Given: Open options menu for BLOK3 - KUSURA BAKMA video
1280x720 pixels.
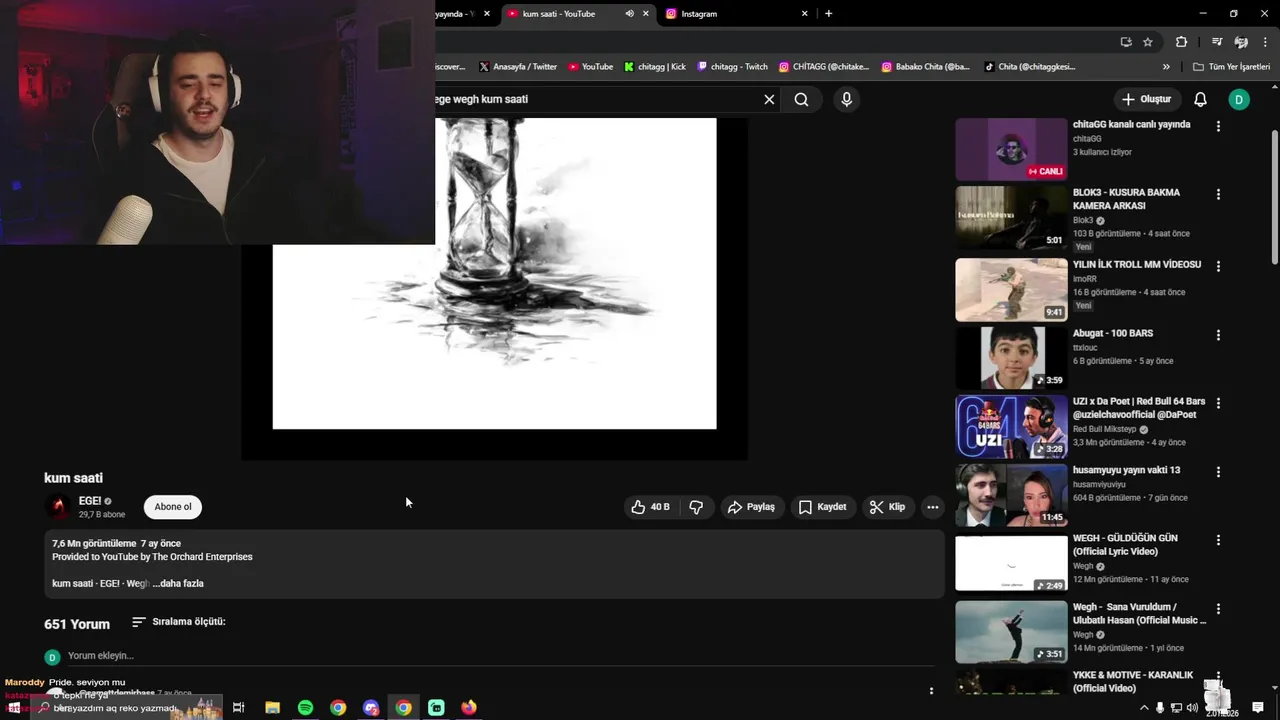Looking at the screenshot, I should point(1218,194).
